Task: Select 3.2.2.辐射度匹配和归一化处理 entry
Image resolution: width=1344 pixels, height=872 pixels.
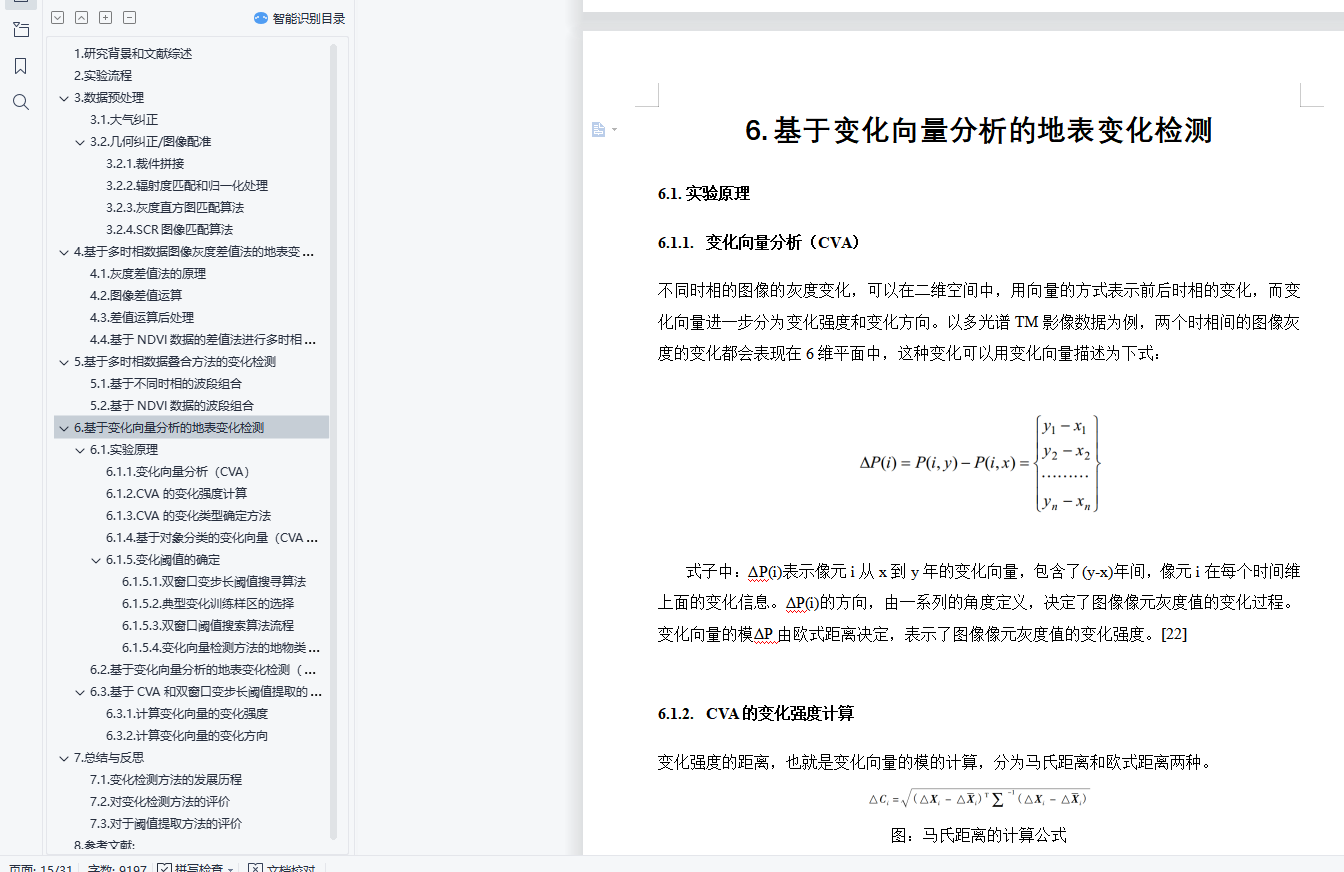Action: tap(187, 186)
